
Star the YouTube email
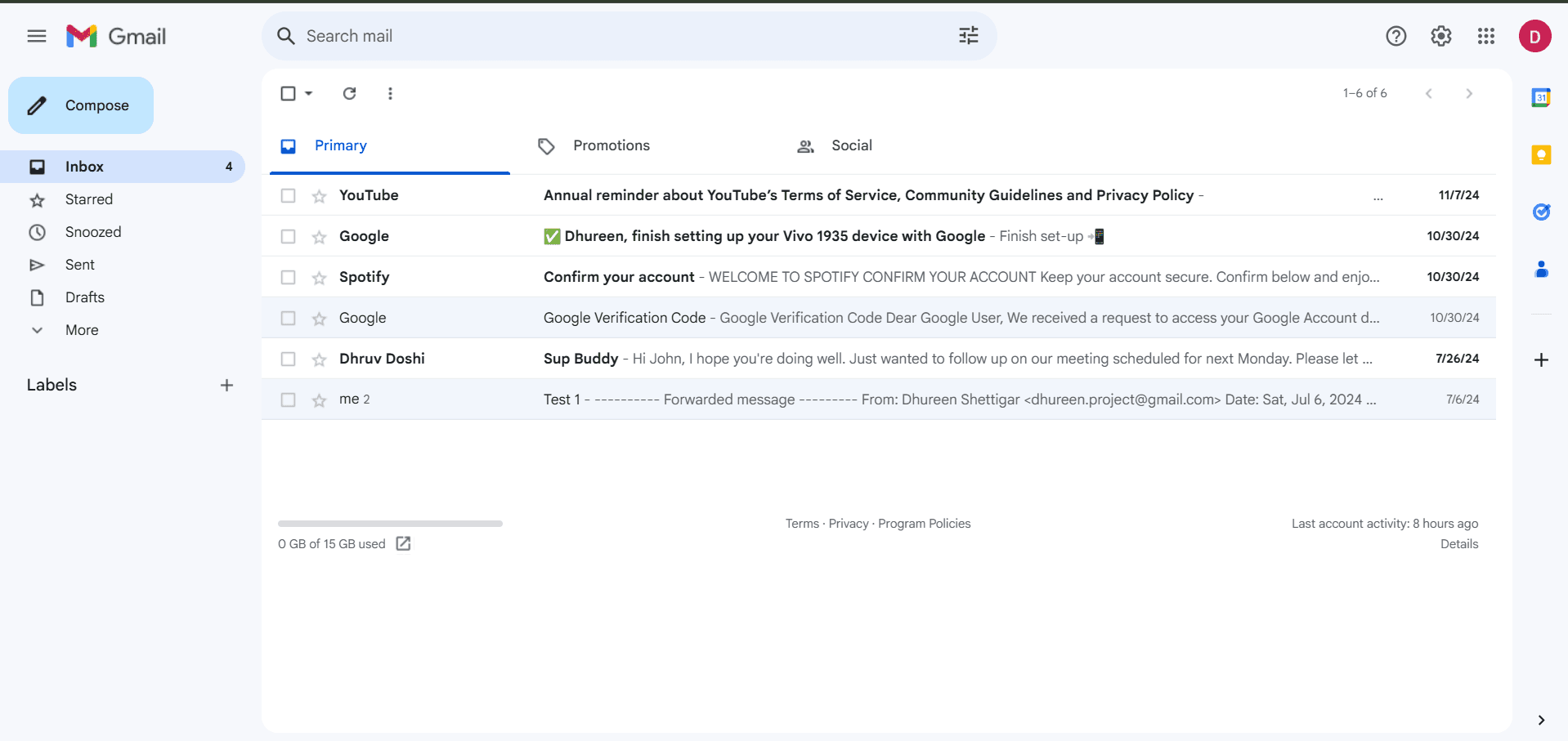(319, 196)
